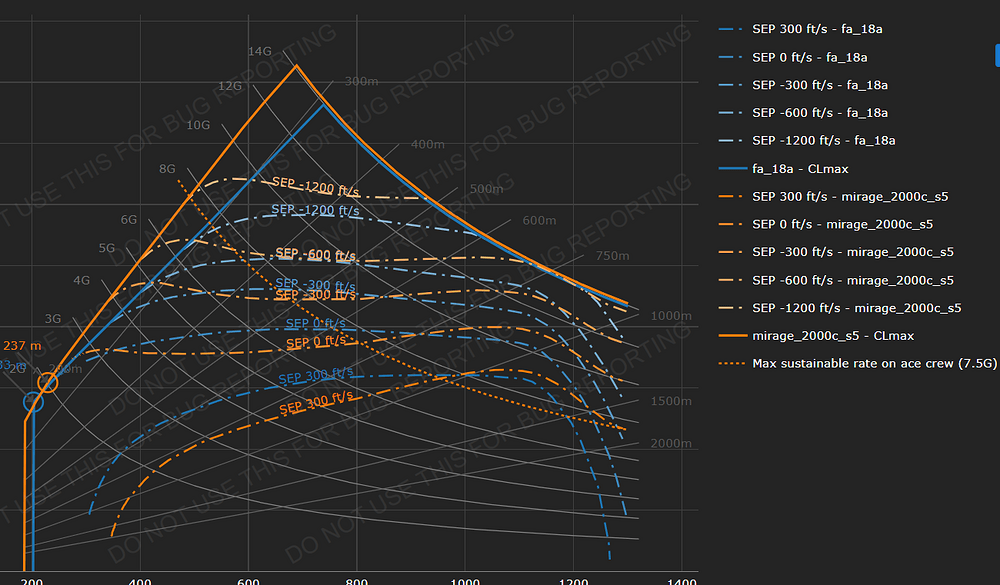
Task: Click the "800" x-axis tick label
Action: tap(357, 581)
